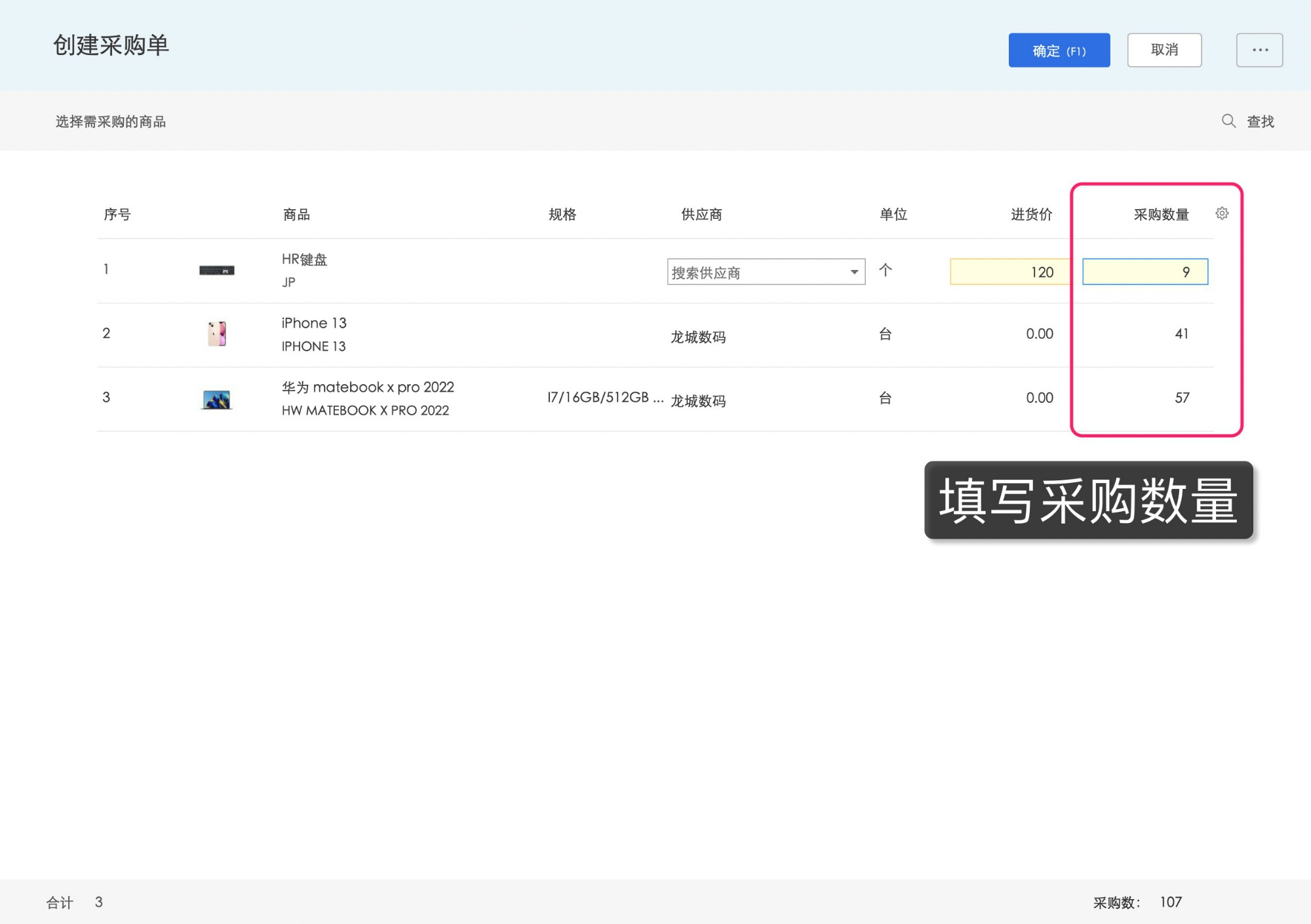Open column settings via the gear icon
The width and height of the screenshot is (1311, 924).
(x=1222, y=213)
